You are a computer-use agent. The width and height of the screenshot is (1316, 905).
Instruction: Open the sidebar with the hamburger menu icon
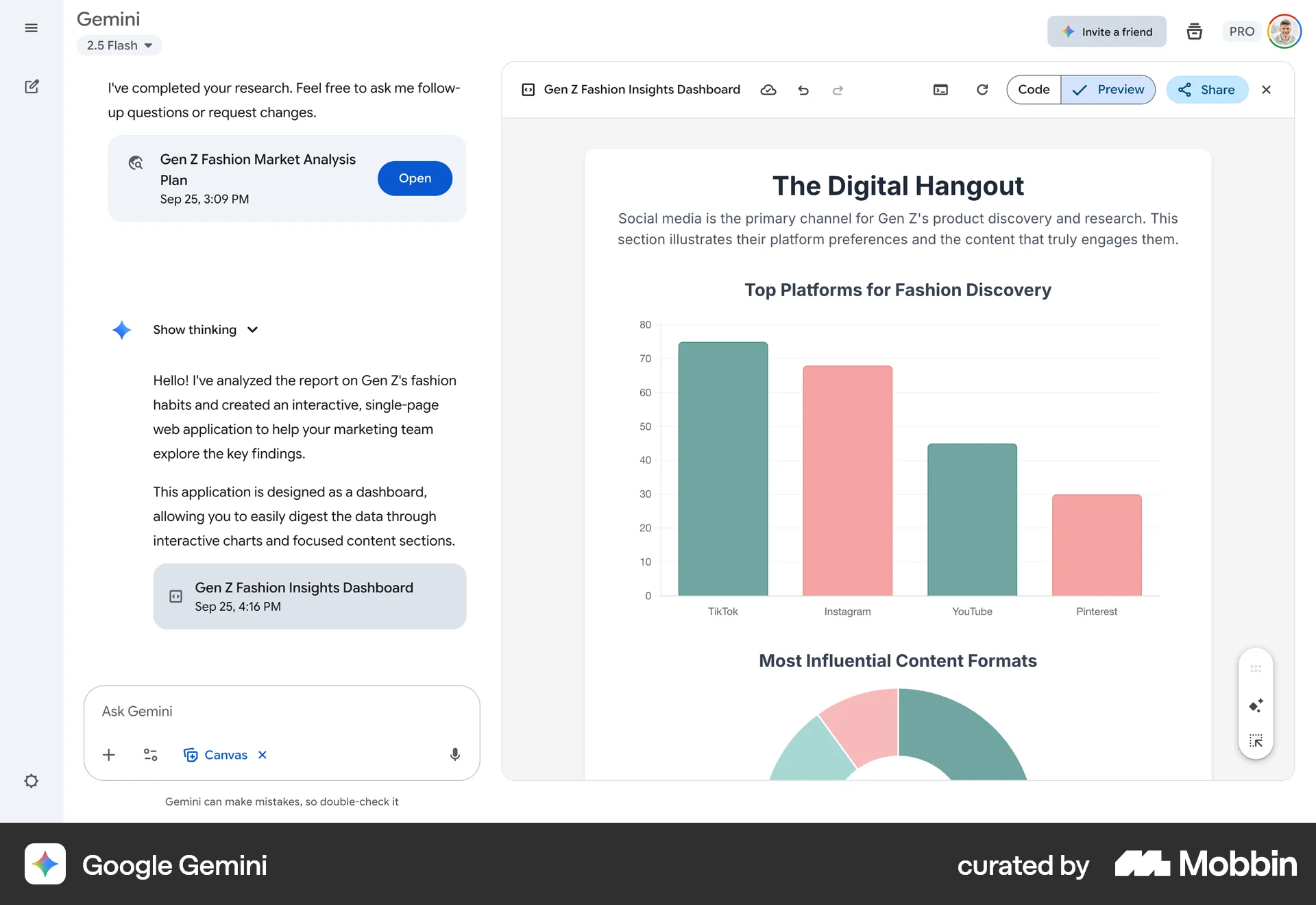point(31,28)
